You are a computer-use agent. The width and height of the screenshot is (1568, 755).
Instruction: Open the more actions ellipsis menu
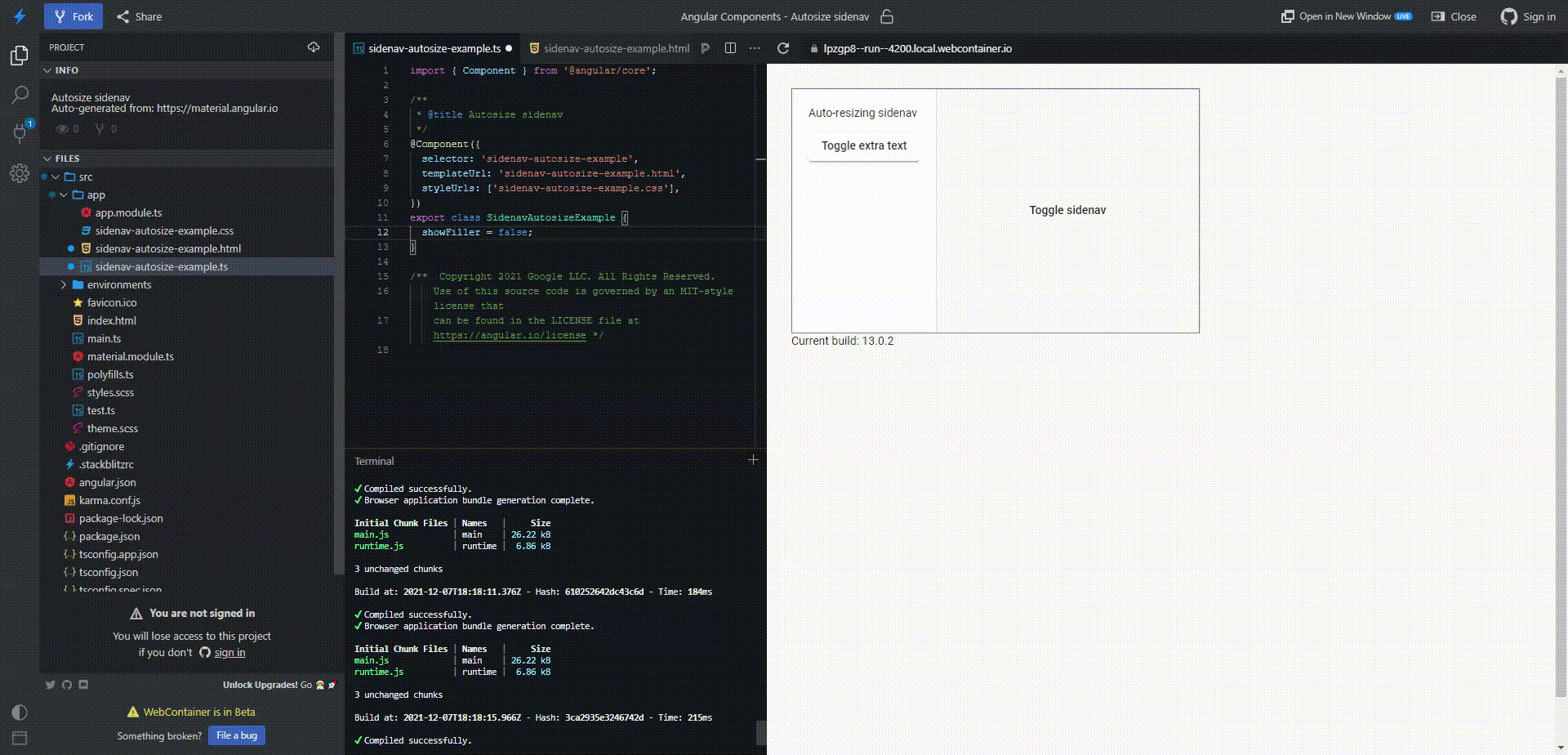tap(755, 48)
